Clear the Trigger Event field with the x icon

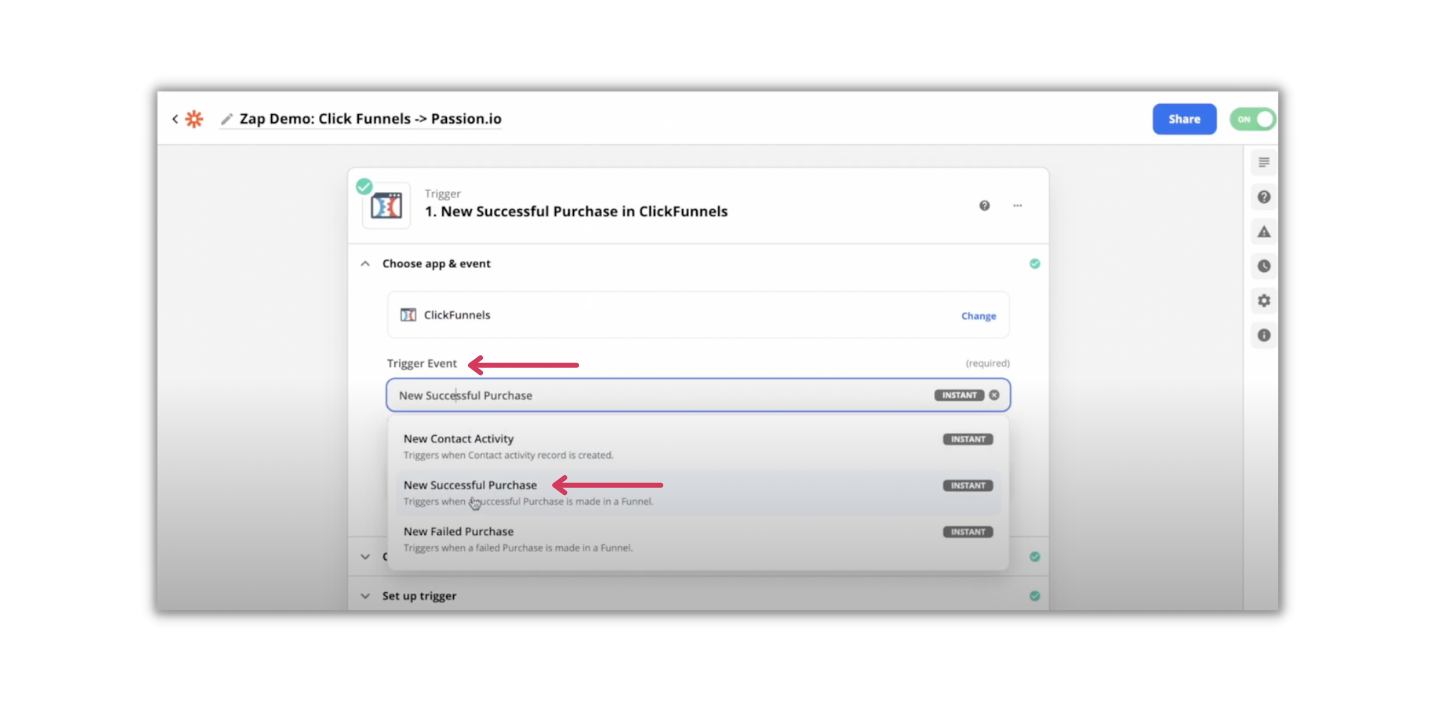994,394
